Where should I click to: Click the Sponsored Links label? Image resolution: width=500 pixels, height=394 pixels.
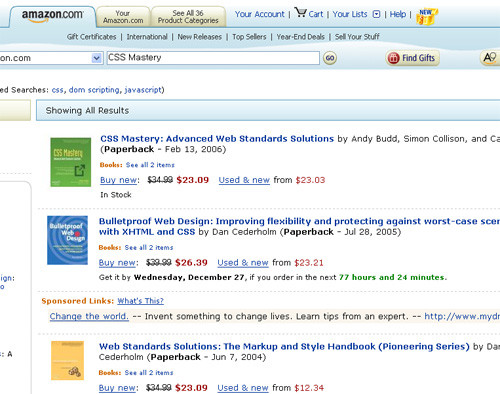pyautogui.click(x=78, y=301)
